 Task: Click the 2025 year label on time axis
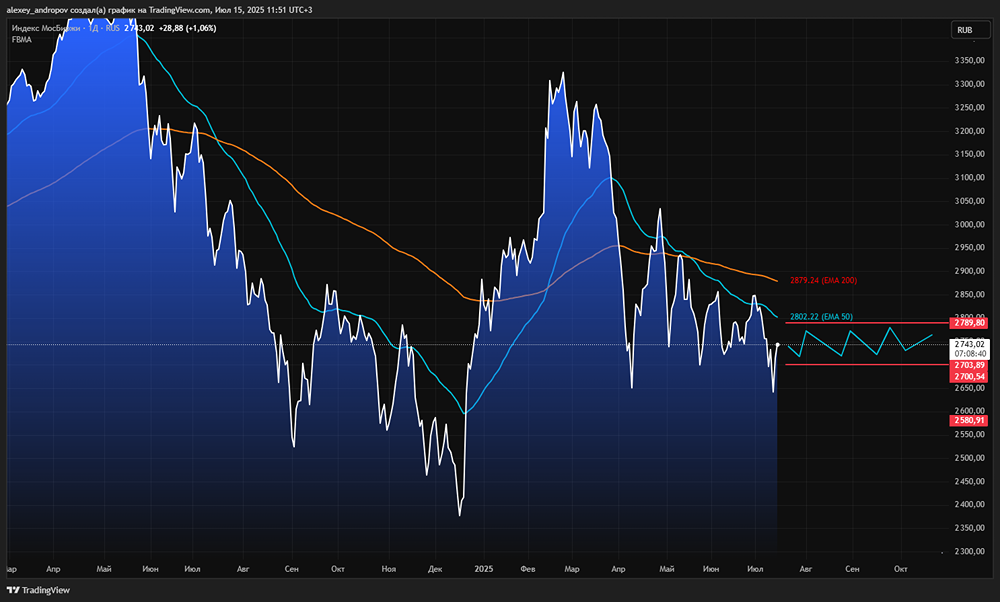click(x=483, y=569)
